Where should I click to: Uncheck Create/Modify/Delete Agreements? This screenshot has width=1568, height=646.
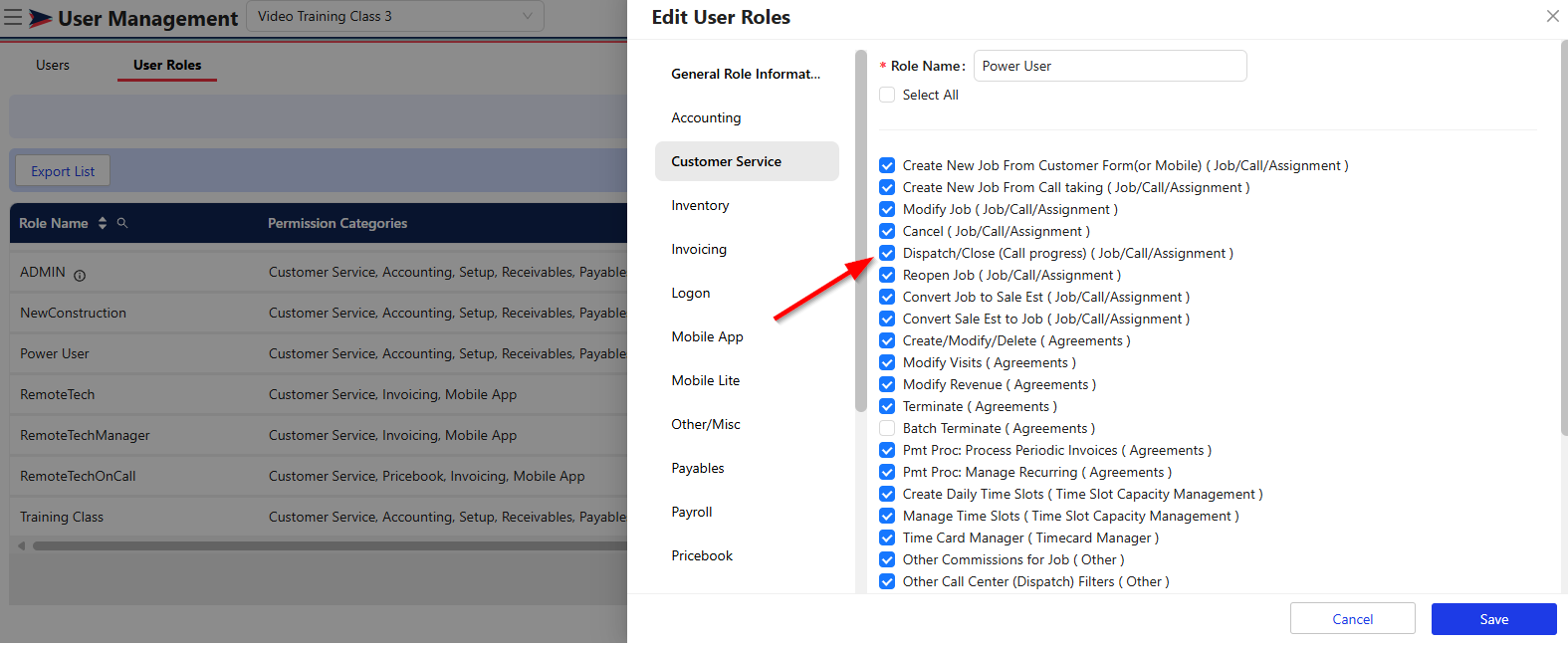tap(887, 340)
